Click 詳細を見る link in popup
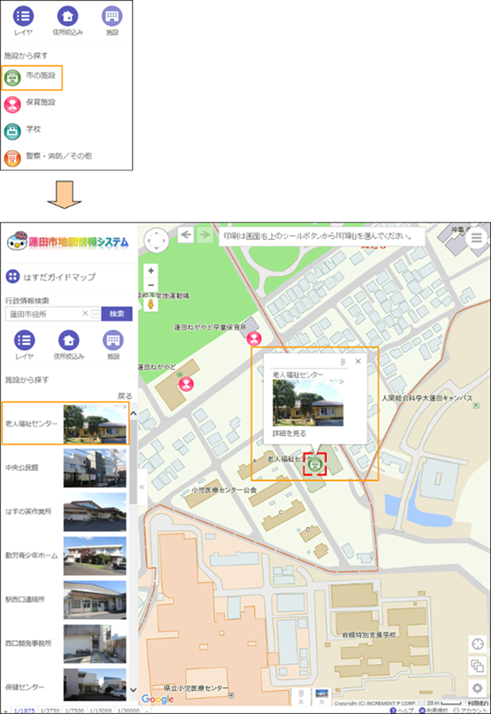Viewport: 491px width, 714px height. pyautogui.click(x=289, y=434)
